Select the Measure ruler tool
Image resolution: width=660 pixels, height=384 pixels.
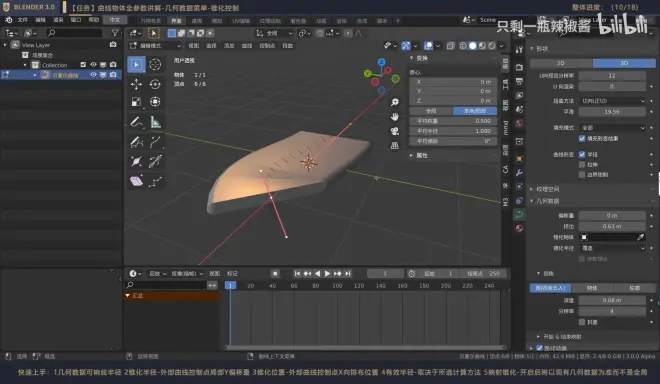pos(155,122)
